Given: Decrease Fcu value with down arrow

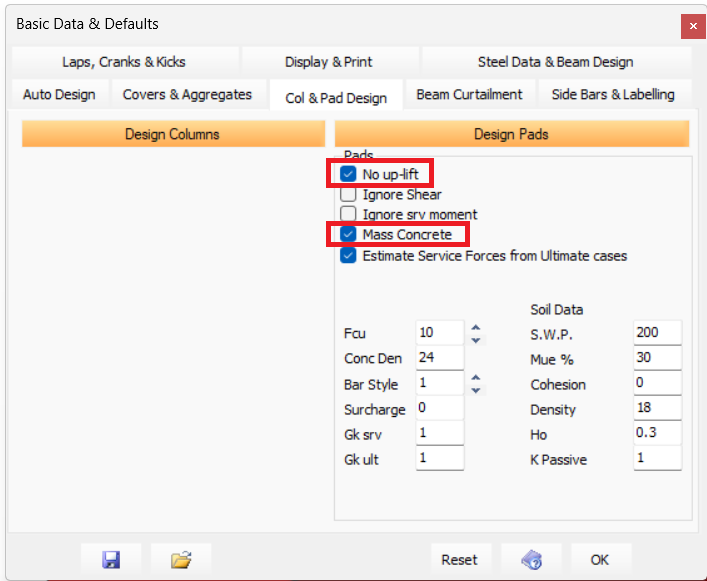Looking at the screenshot, I should pos(476,340).
